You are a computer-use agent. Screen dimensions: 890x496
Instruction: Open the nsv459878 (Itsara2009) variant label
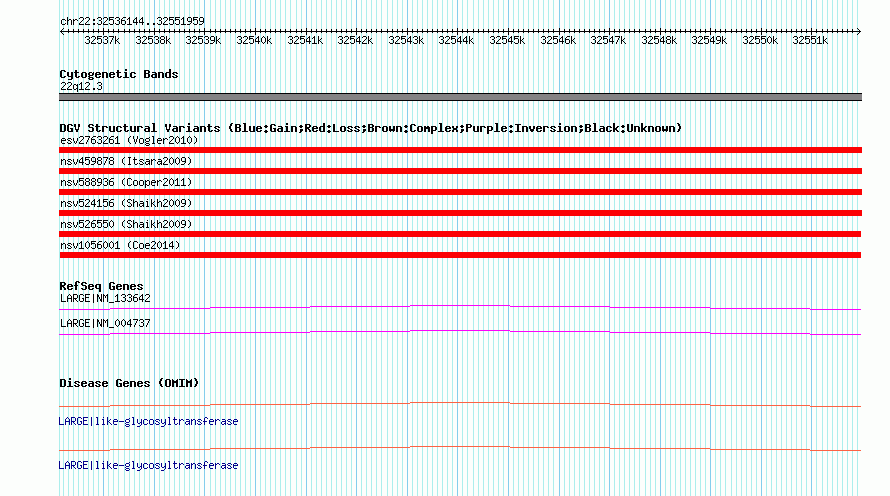click(x=126, y=161)
